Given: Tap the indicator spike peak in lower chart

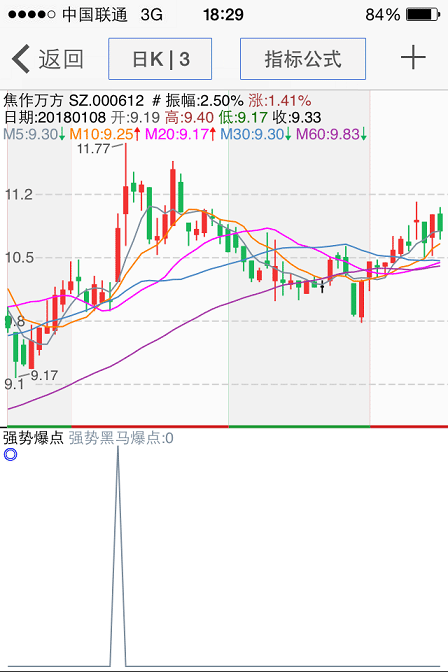Looking at the screenshot, I should coord(118,450).
